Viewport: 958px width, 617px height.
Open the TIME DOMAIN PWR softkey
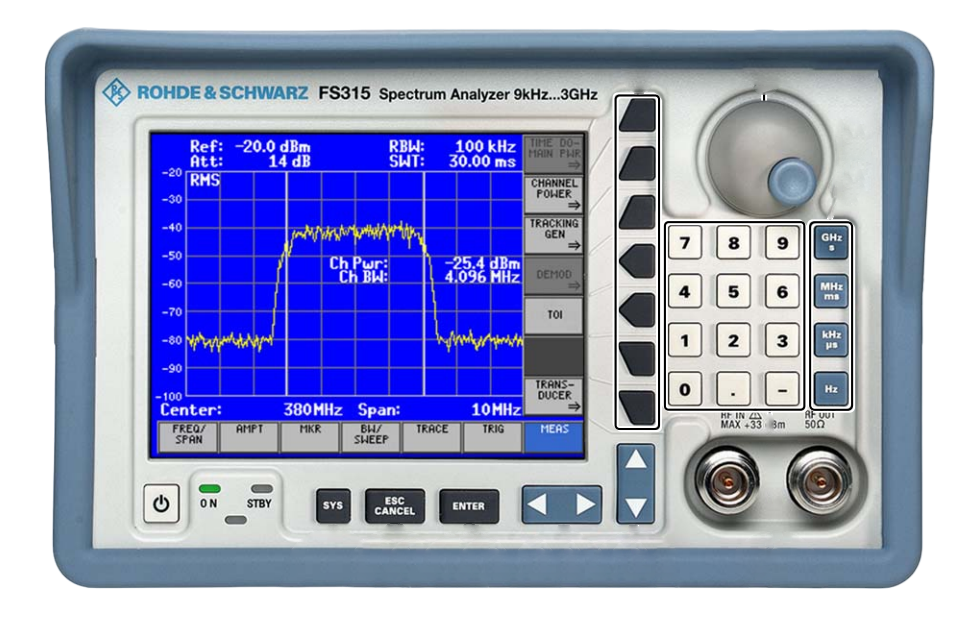tap(554, 153)
